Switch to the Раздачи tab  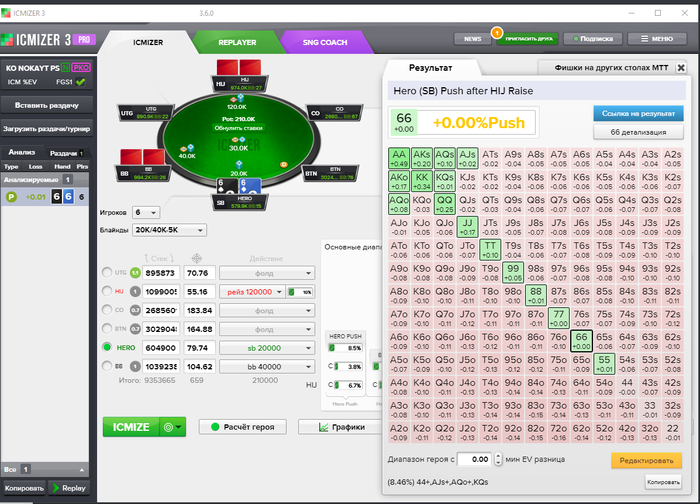[x=66, y=153]
